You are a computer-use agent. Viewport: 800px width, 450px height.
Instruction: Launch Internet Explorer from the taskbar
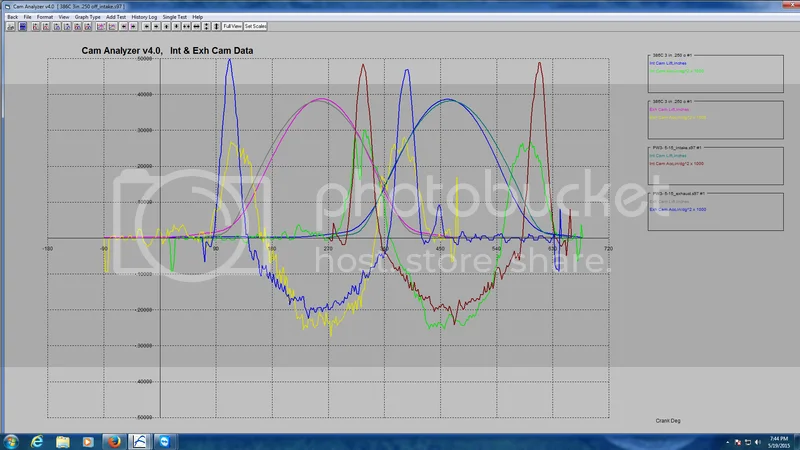38,440
